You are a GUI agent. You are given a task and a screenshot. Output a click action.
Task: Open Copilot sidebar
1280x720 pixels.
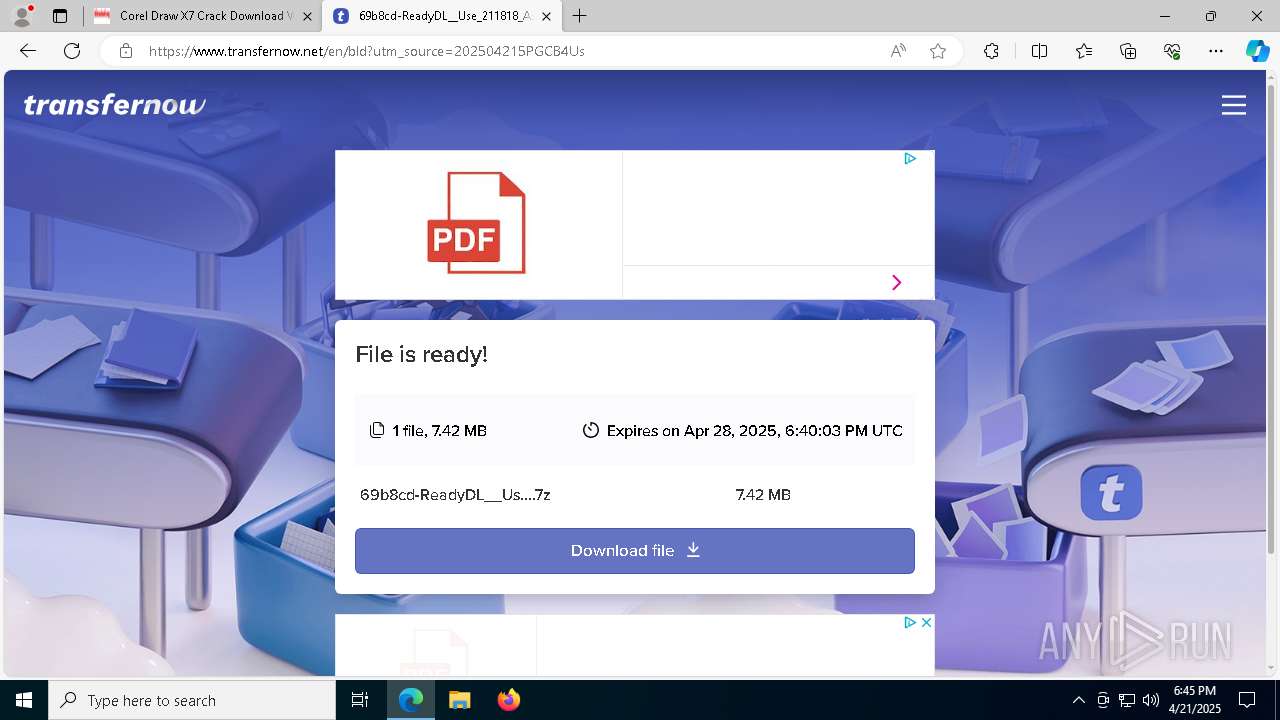click(x=1257, y=51)
